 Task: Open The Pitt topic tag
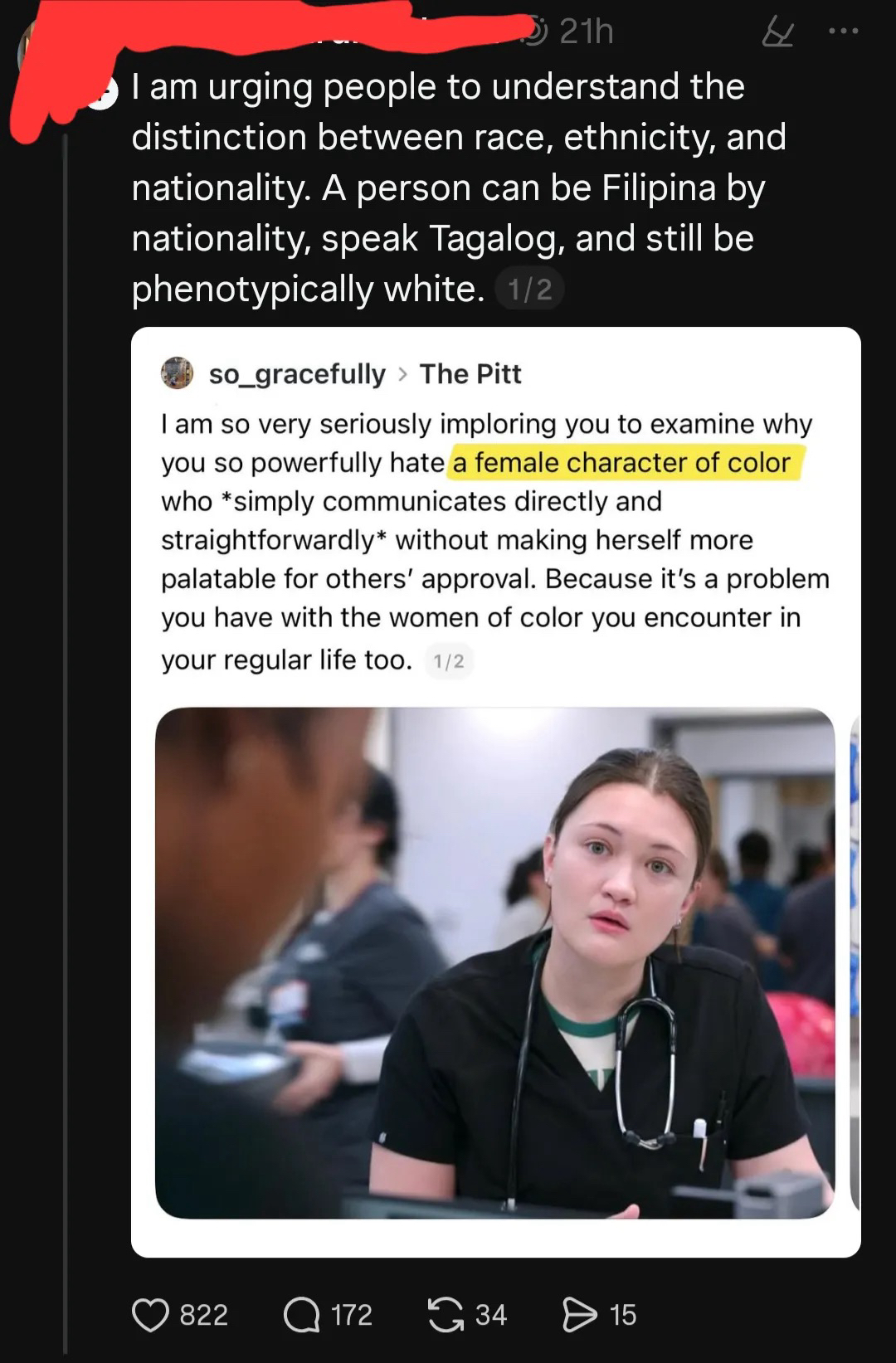click(470, 374)
